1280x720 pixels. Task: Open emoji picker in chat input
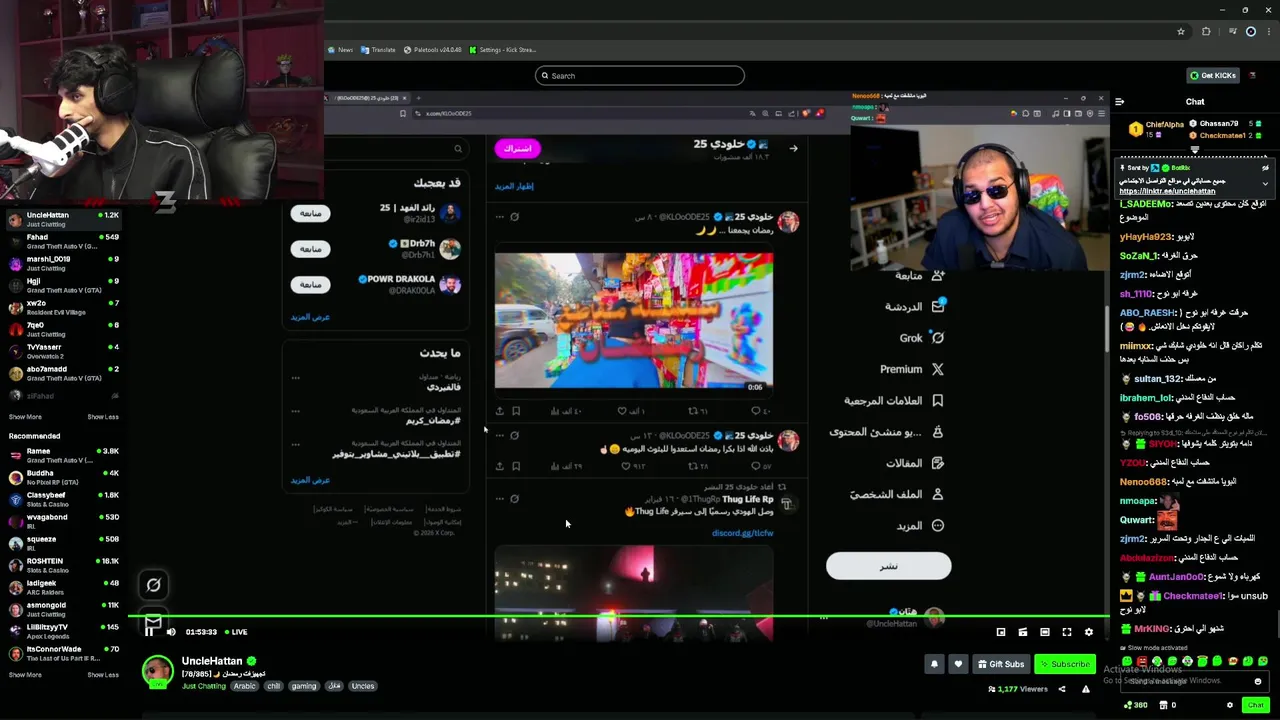pyautogui.click(x=1258, y=681)
